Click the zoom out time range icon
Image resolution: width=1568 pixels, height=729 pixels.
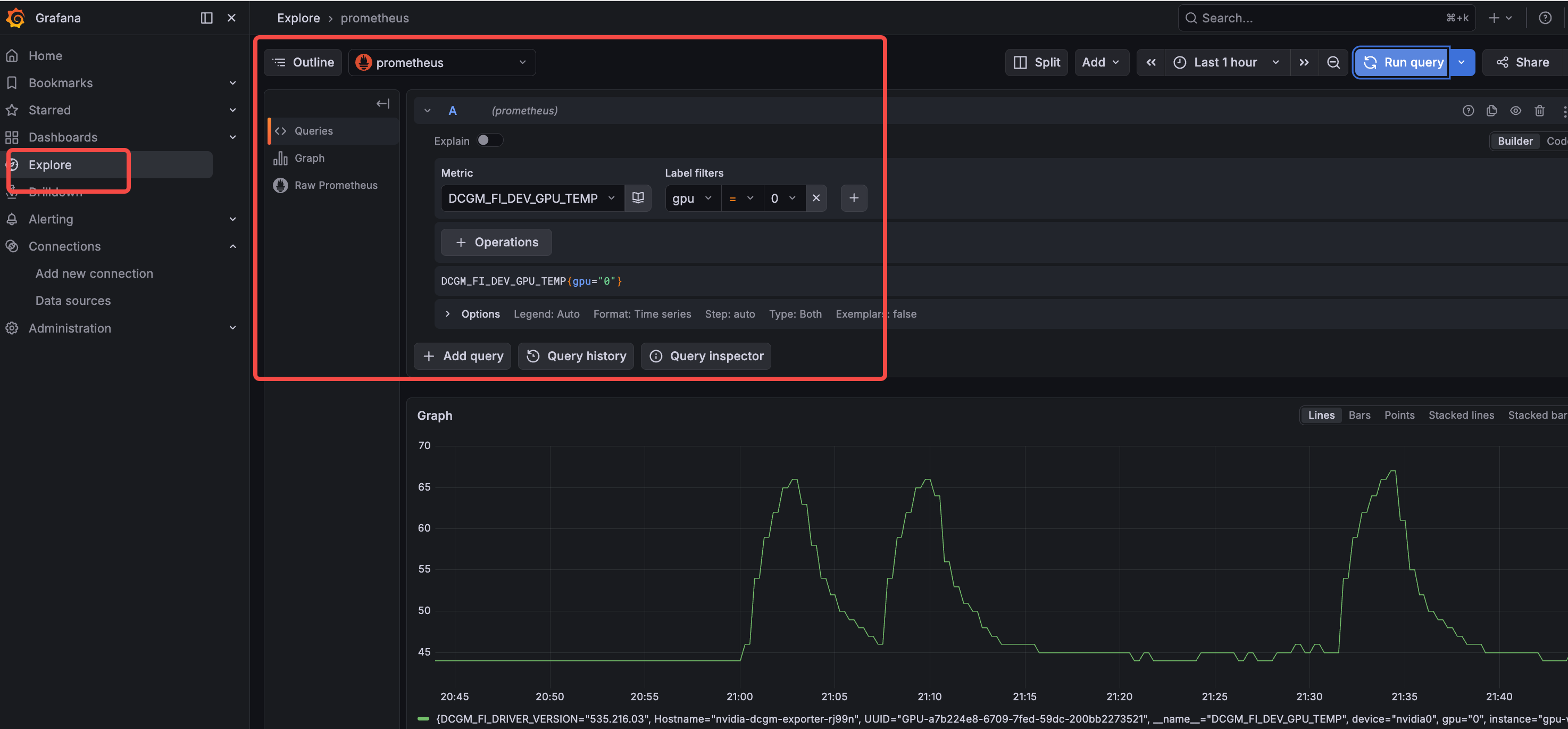[x=1332, y=63]
